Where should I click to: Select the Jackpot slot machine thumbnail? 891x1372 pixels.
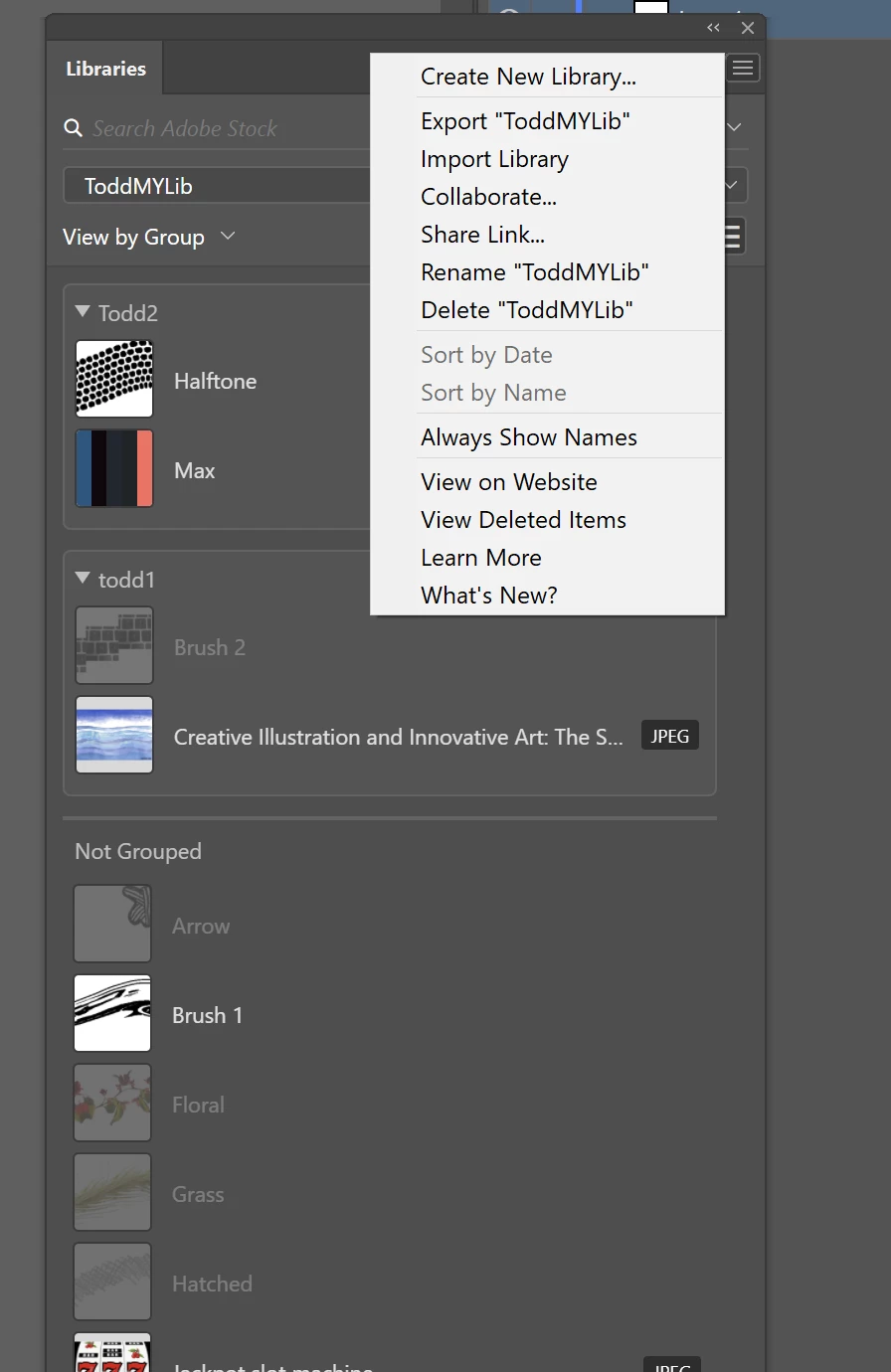pos(112,1353)
